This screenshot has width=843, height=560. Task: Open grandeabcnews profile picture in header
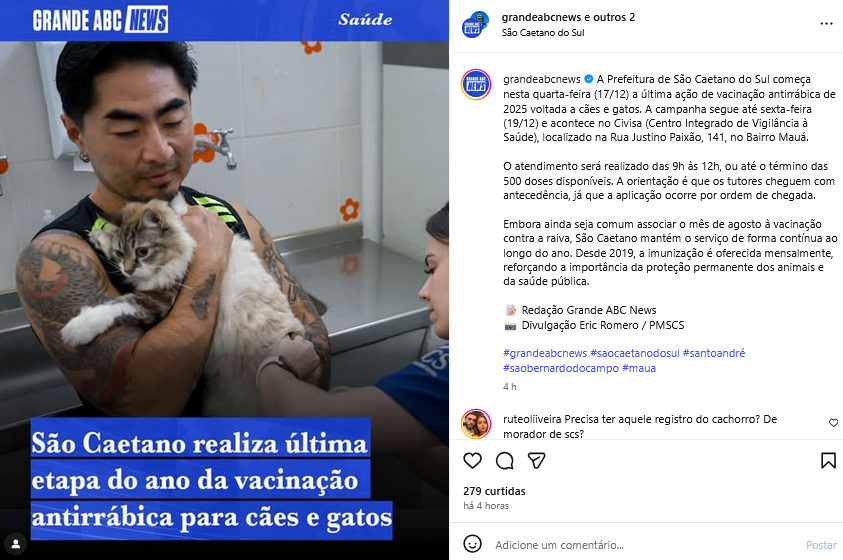click(475, 25)
